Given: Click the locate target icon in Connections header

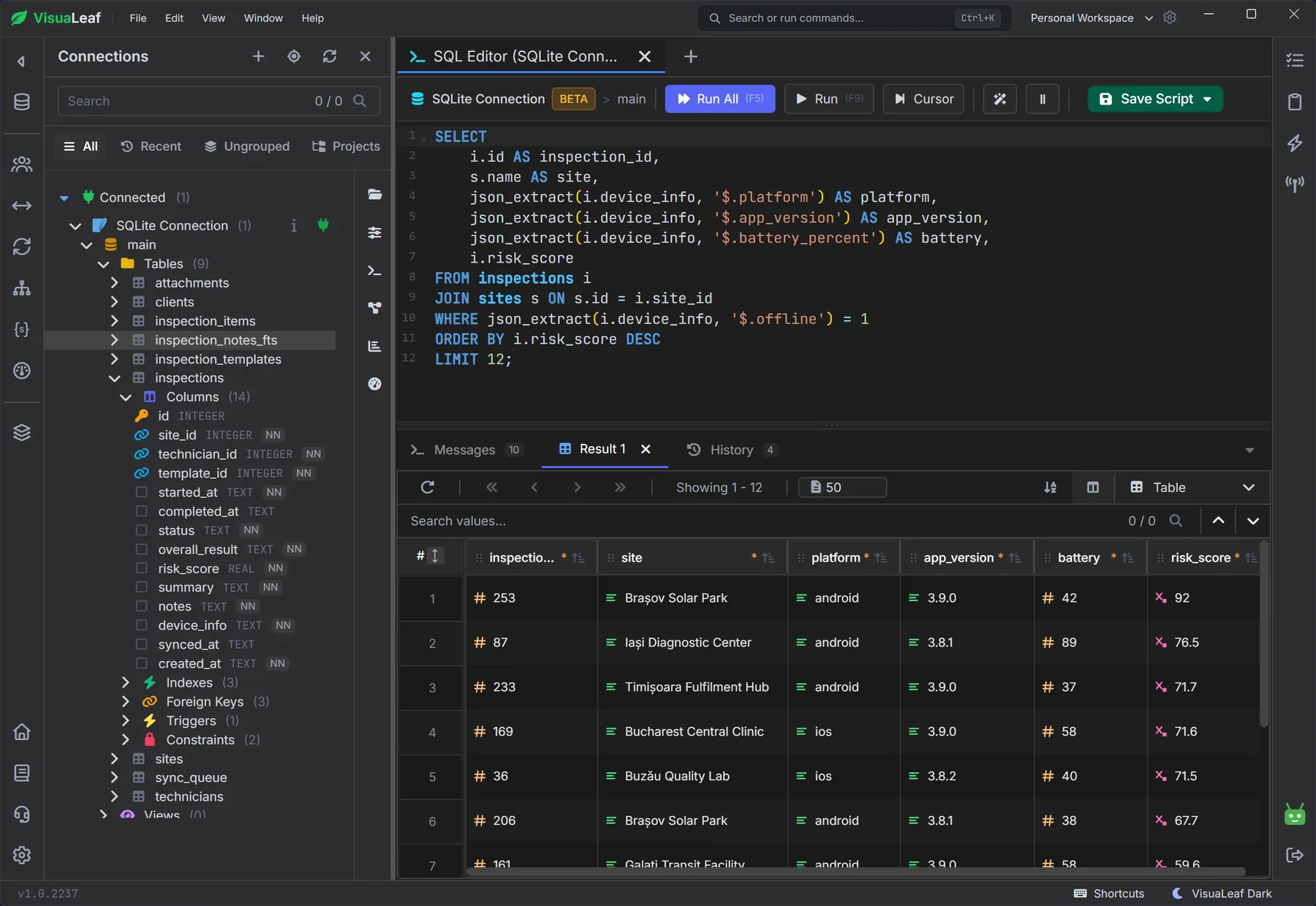Looking at the screenshot, I should 294,56.
